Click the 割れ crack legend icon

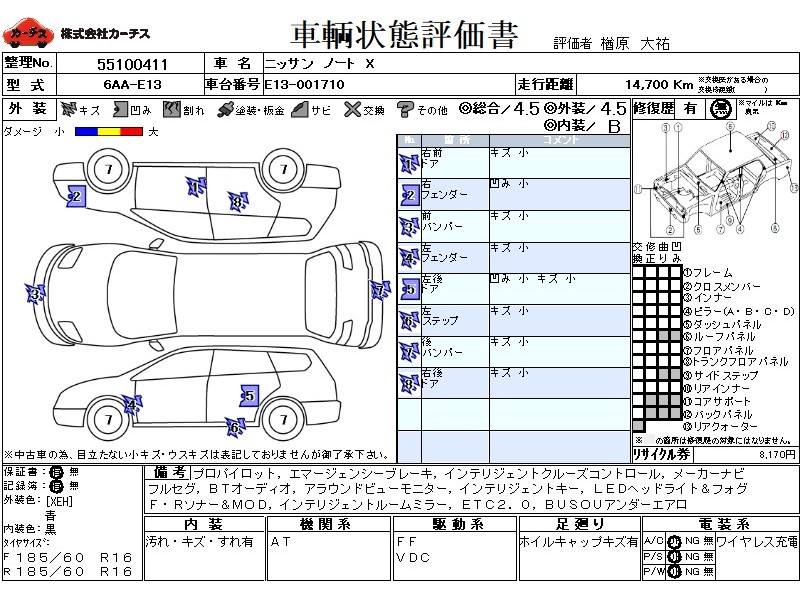171,110
